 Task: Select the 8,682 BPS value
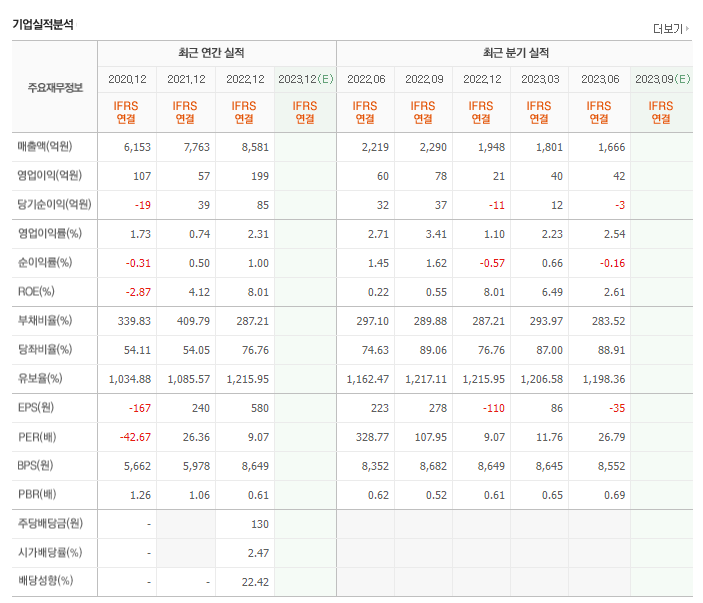coord(433,466)
